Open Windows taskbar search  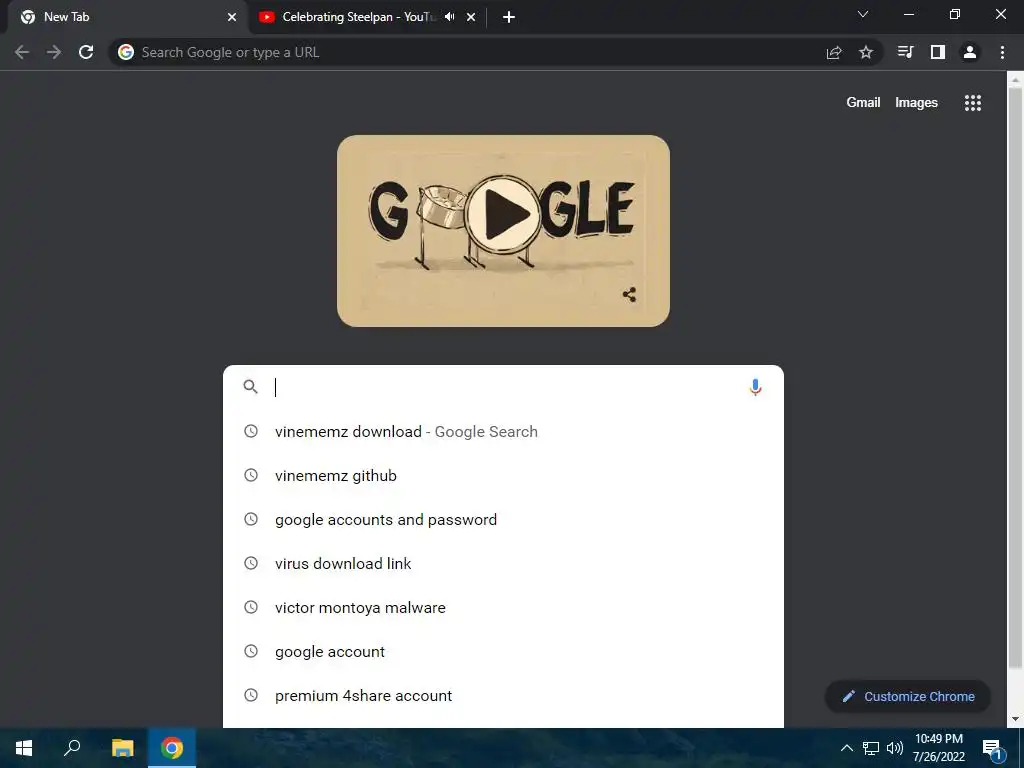tap(72, 748)
